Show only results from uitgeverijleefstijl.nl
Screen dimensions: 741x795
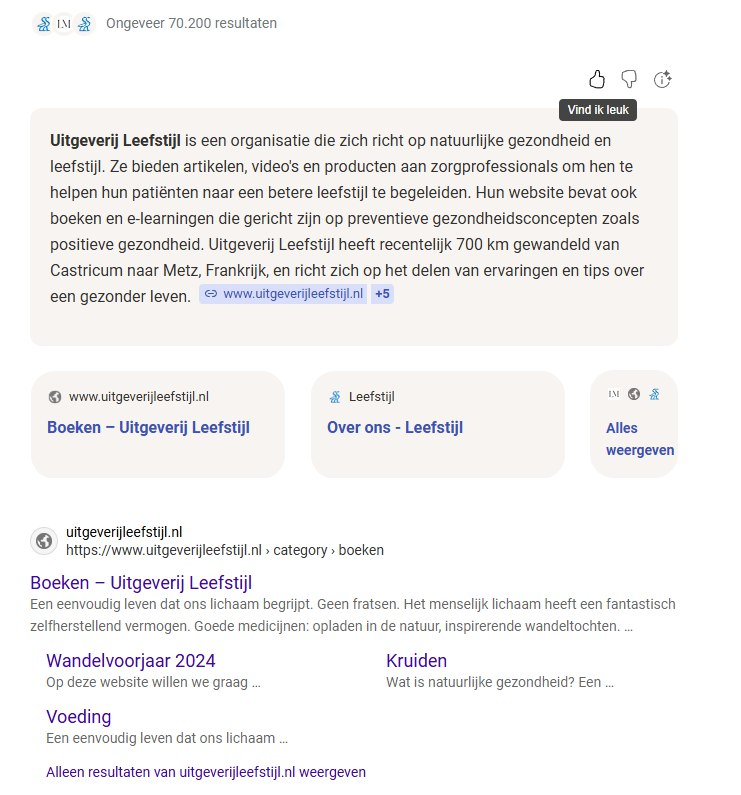[x=206, y=772]
